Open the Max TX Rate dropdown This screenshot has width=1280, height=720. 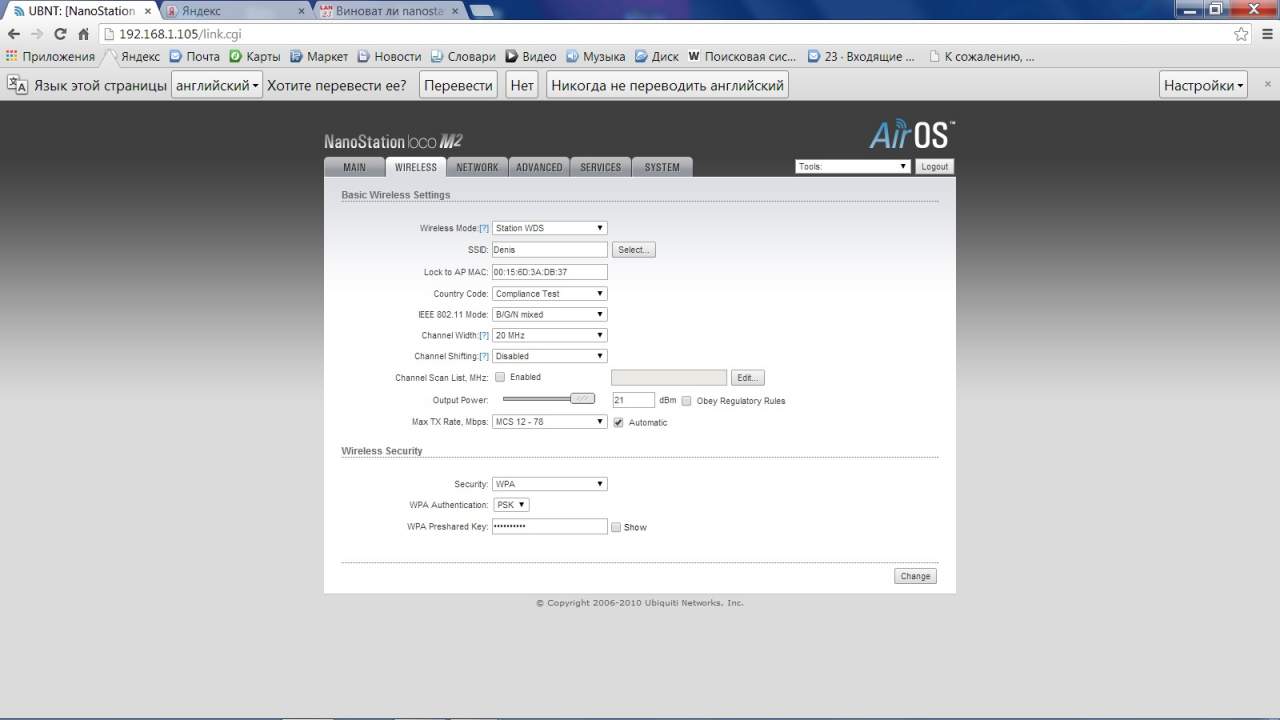tap(550, 422)
